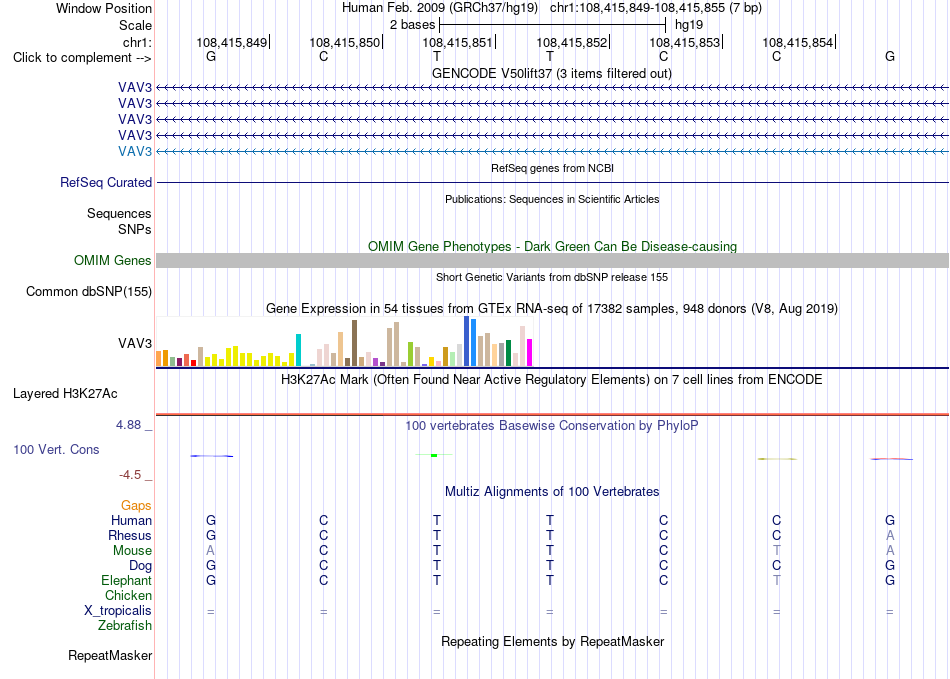The width and height of the screenshot is (950, 679).
Task: Click the 'Gaps' label in Multiz track
Action: [136, 505]
